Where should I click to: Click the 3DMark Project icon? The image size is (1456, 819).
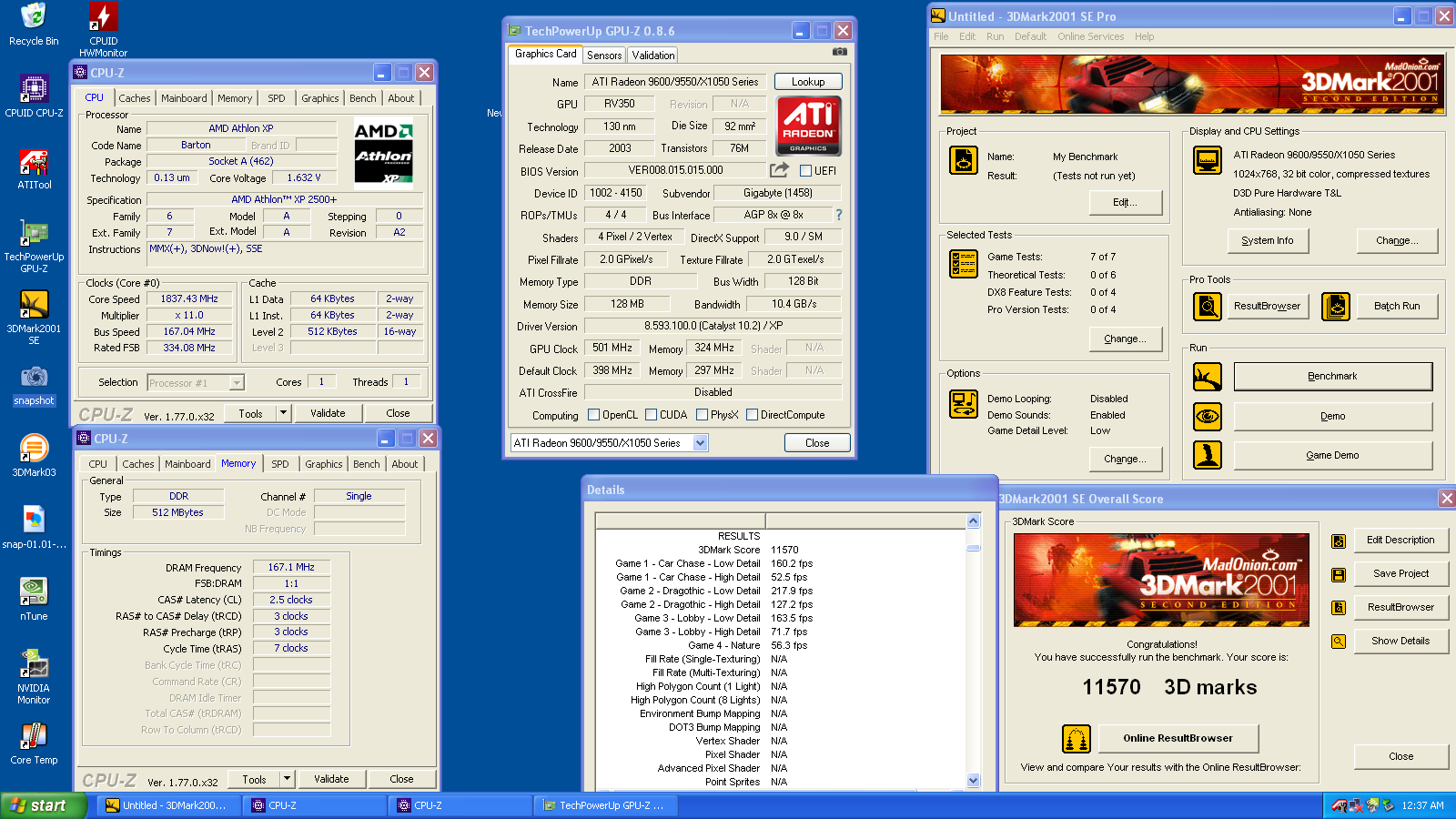click(x=964, y=160)
